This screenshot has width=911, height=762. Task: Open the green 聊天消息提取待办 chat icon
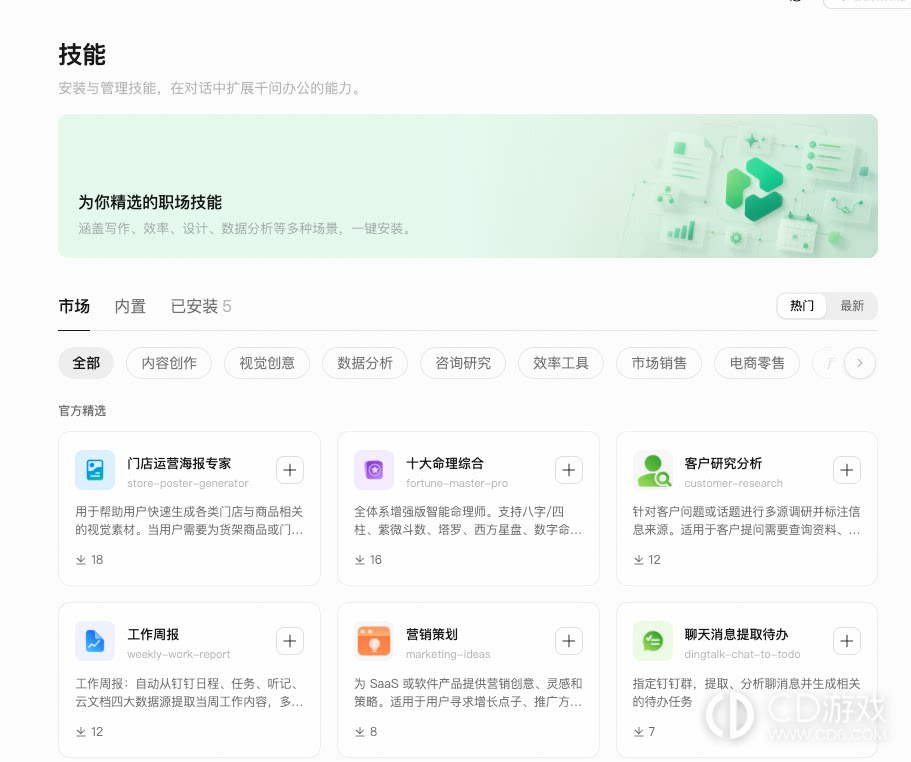click(652, 641)
